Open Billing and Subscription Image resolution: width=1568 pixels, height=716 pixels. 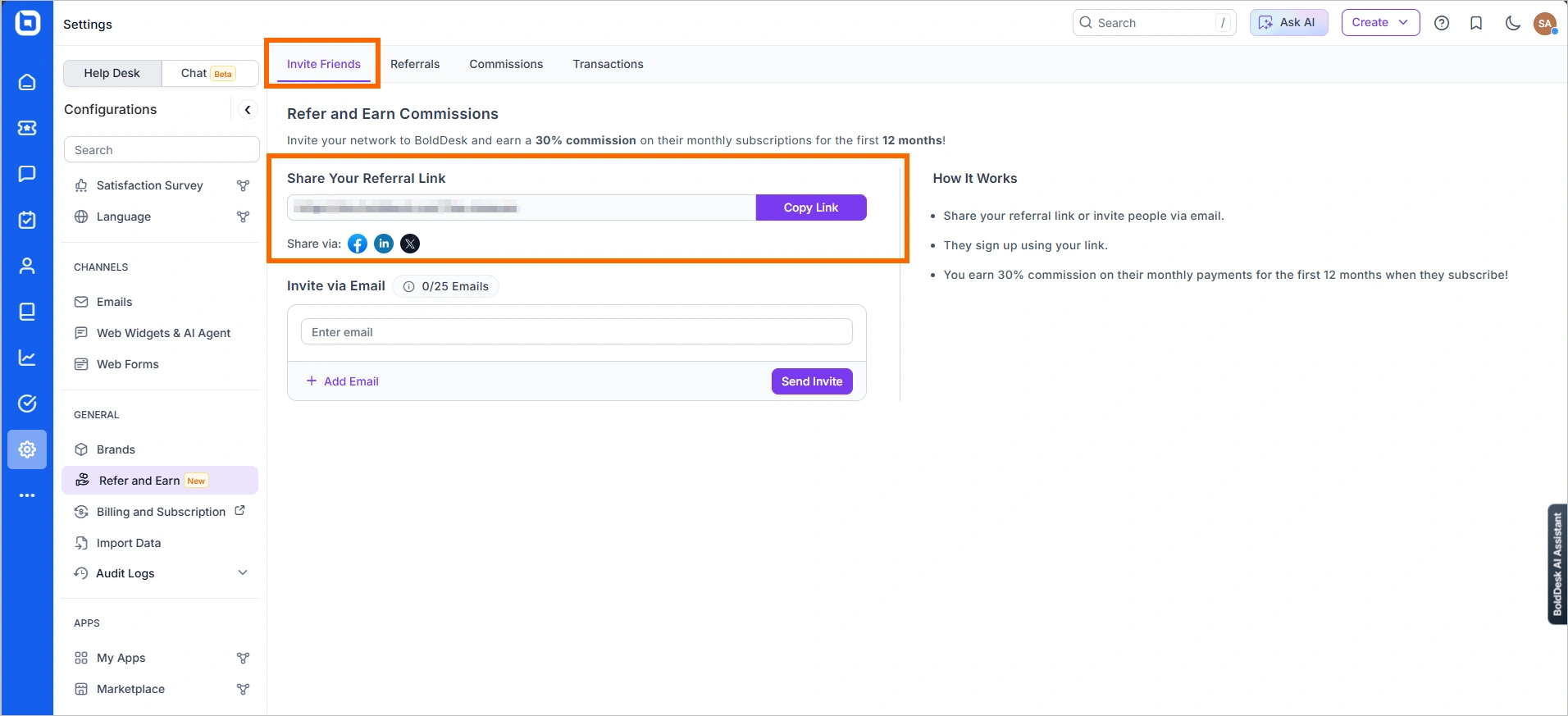click(161, 512)
